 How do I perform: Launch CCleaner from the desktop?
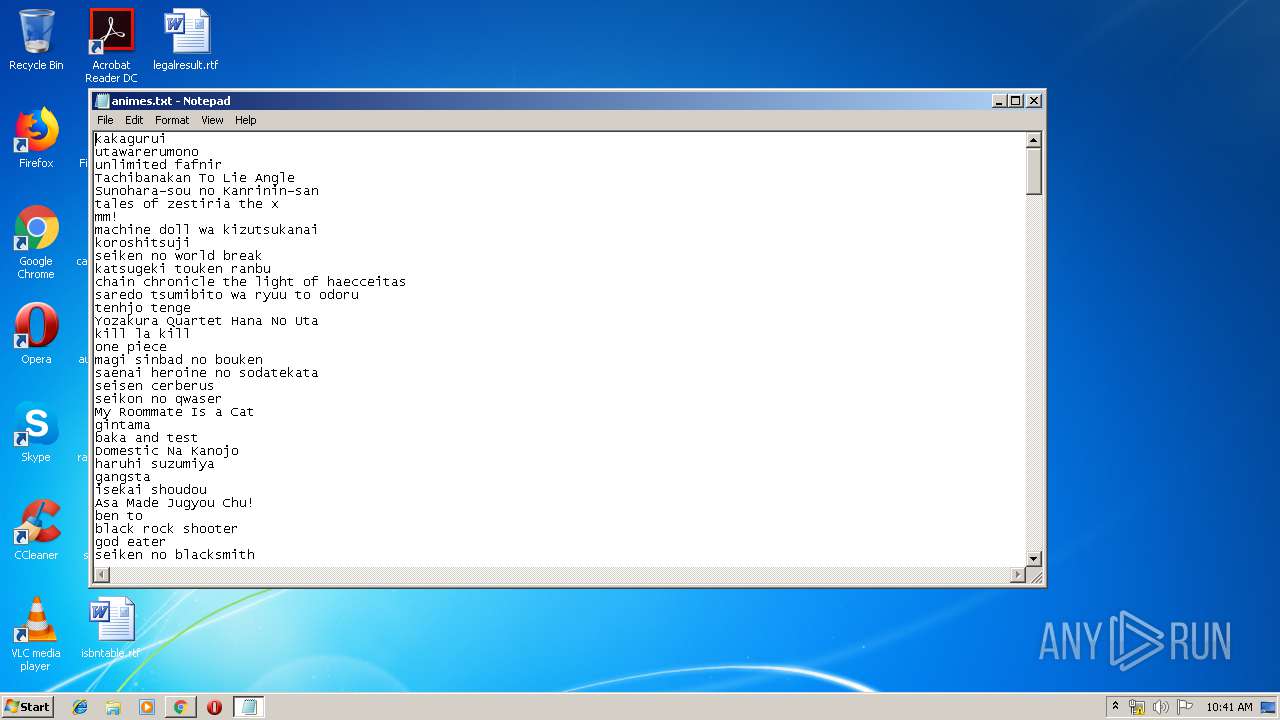click(x=36, y=530)
